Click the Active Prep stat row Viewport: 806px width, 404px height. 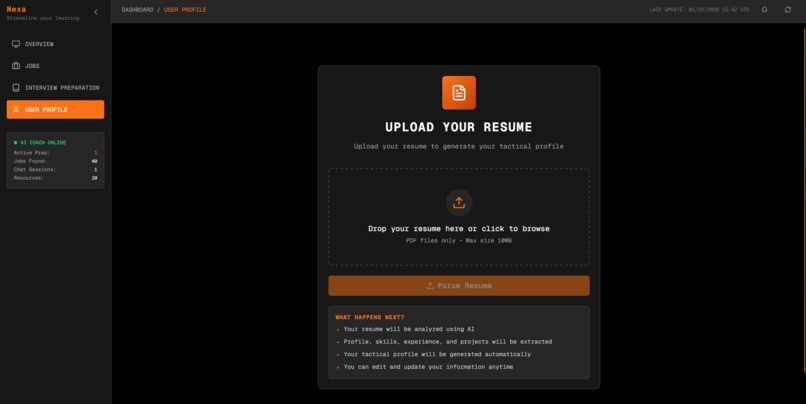click(56, 153)
